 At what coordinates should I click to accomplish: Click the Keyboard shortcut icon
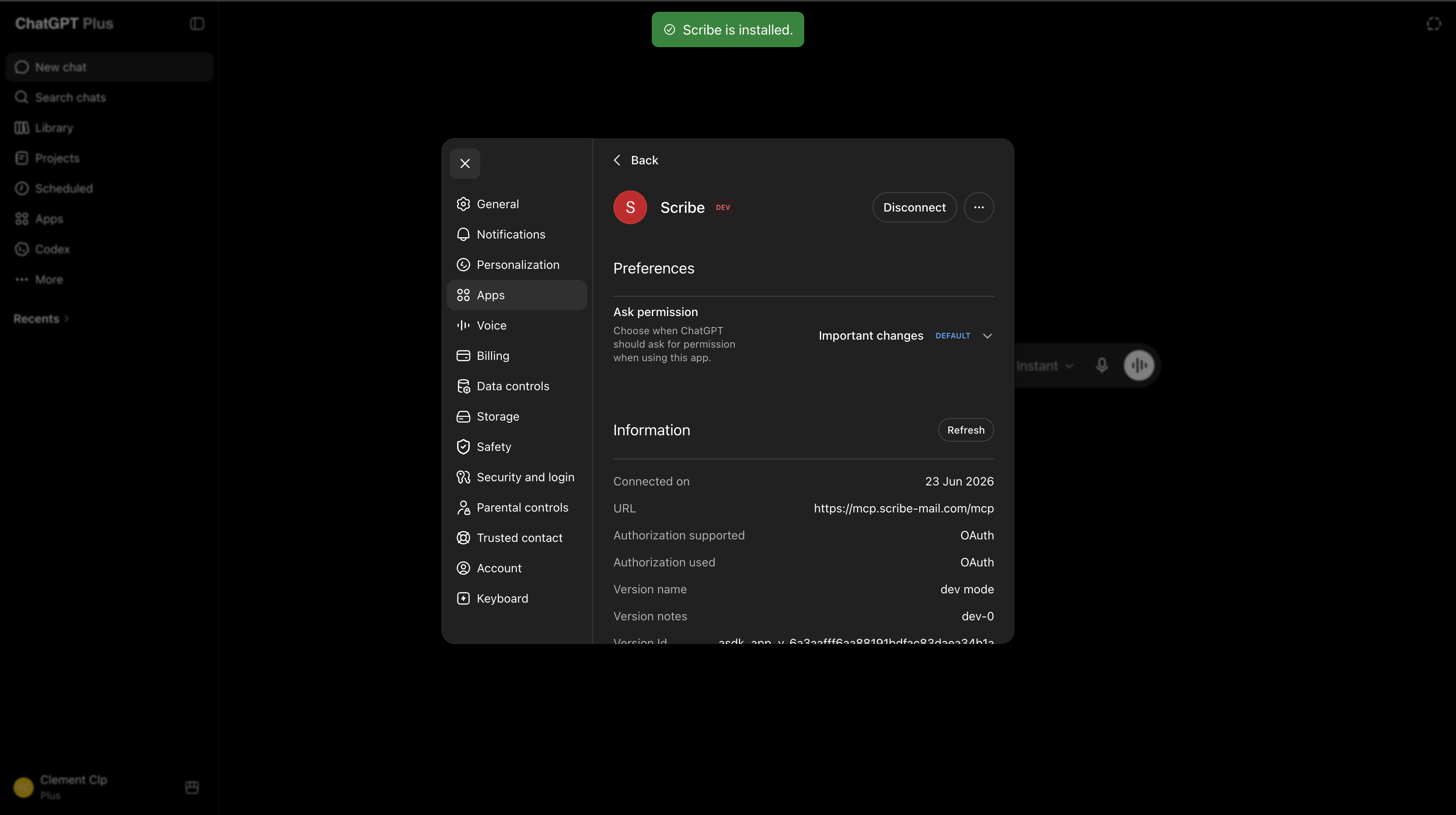463,598
